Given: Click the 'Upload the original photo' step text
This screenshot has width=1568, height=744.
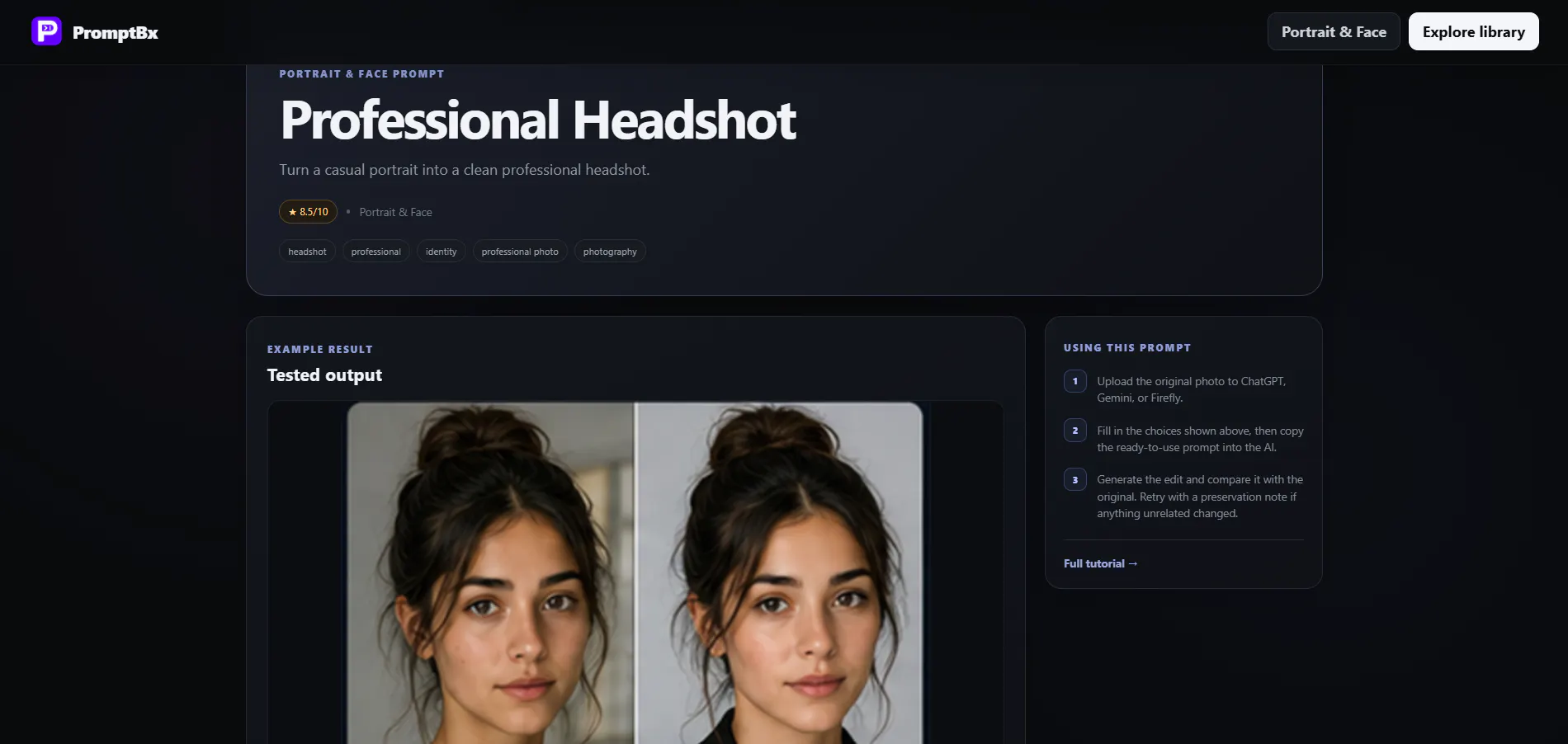Looking at the screenshot, I should tap(1191, 389).
